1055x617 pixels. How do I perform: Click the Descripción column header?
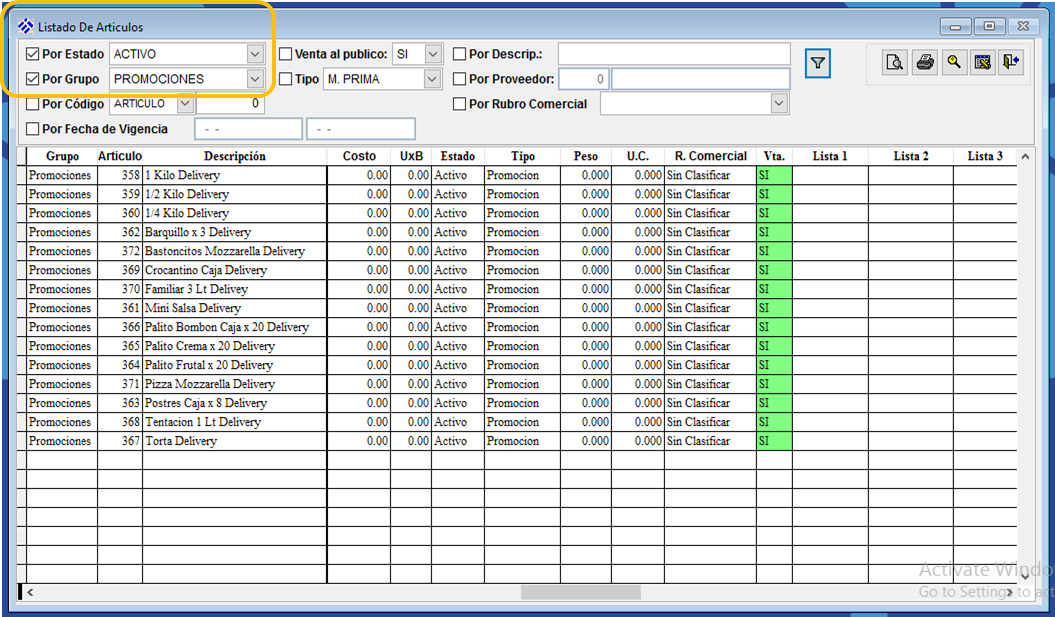click(x=234, y=156)
